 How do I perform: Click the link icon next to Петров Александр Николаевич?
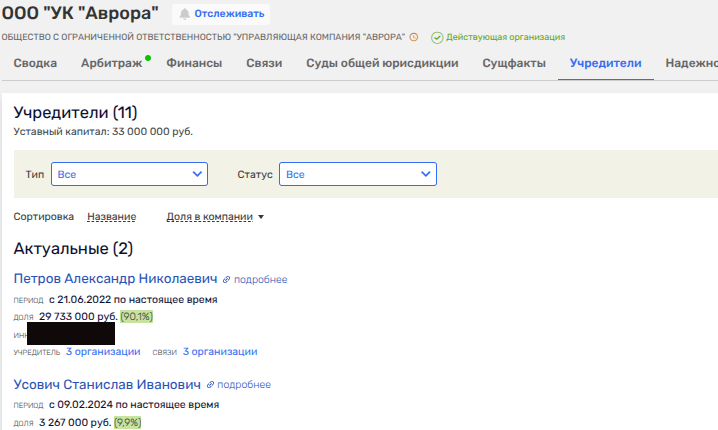[x=226, y=280]
